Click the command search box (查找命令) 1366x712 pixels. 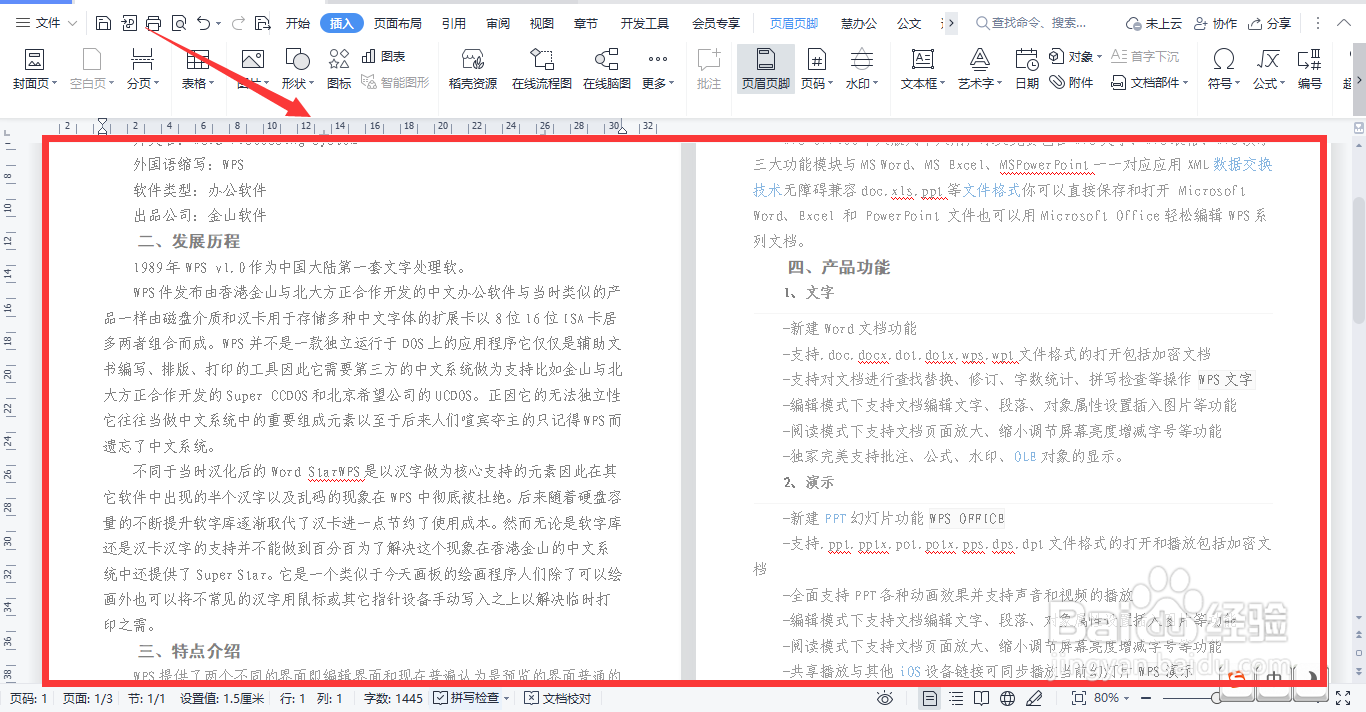pyautogui.click(x=1032, y=23)
